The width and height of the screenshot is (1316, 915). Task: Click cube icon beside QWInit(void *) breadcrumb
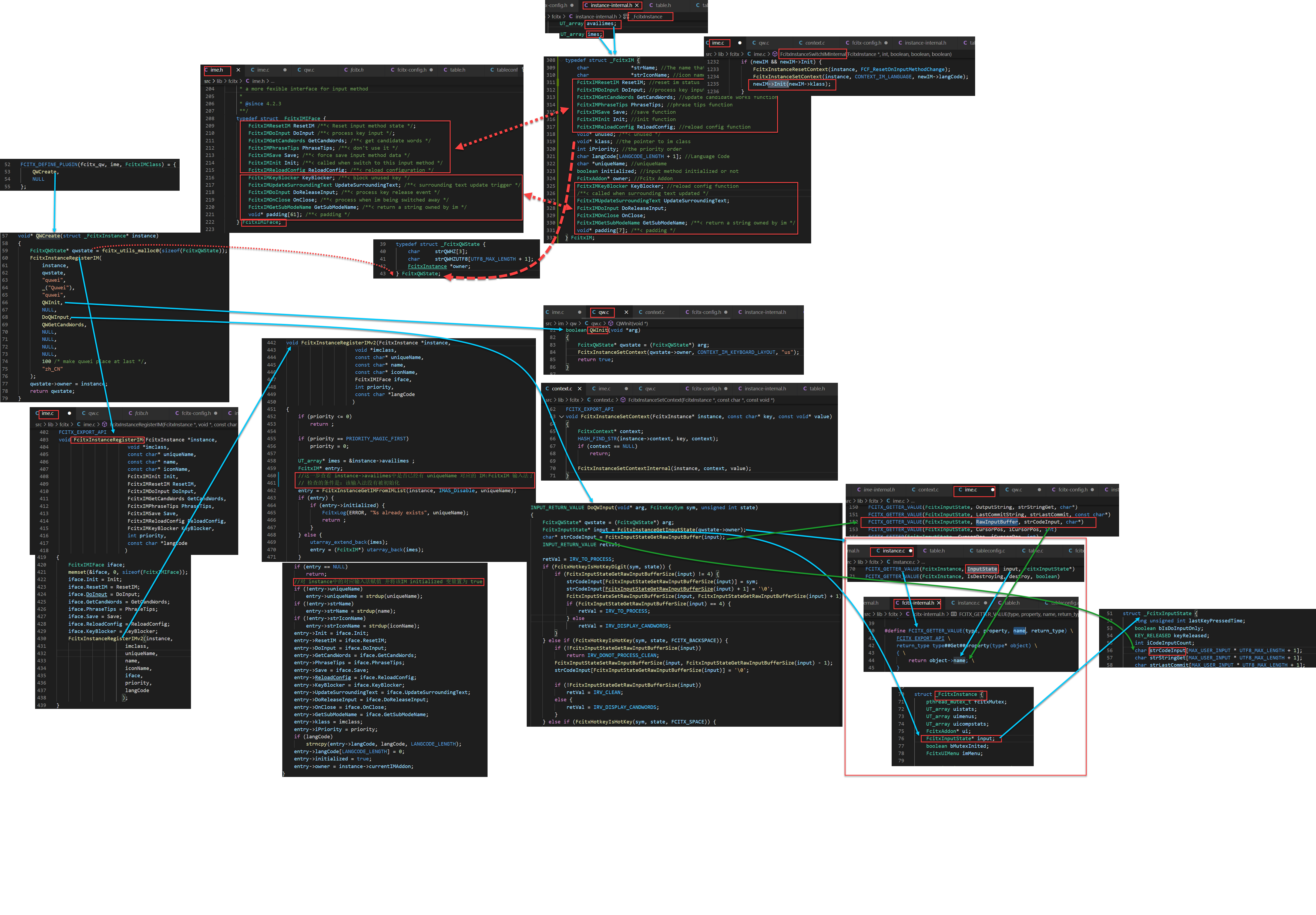610,324
